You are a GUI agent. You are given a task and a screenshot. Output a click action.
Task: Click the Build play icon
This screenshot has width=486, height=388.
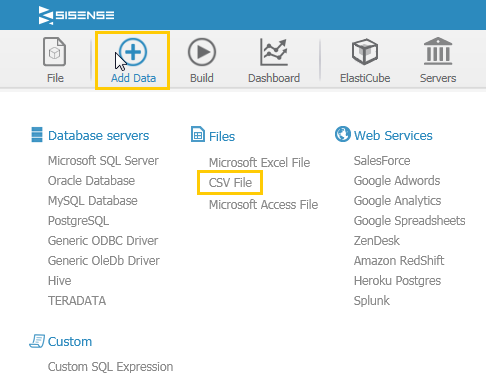click(202, 52)
